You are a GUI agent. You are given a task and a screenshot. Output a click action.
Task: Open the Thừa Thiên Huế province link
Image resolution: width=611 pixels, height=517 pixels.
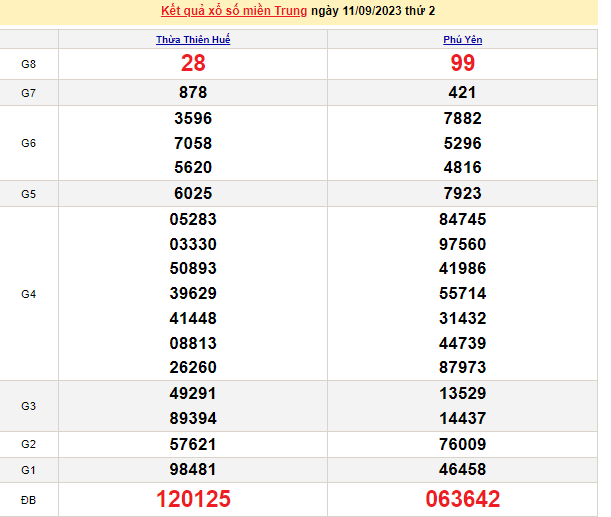coord(193,40)
